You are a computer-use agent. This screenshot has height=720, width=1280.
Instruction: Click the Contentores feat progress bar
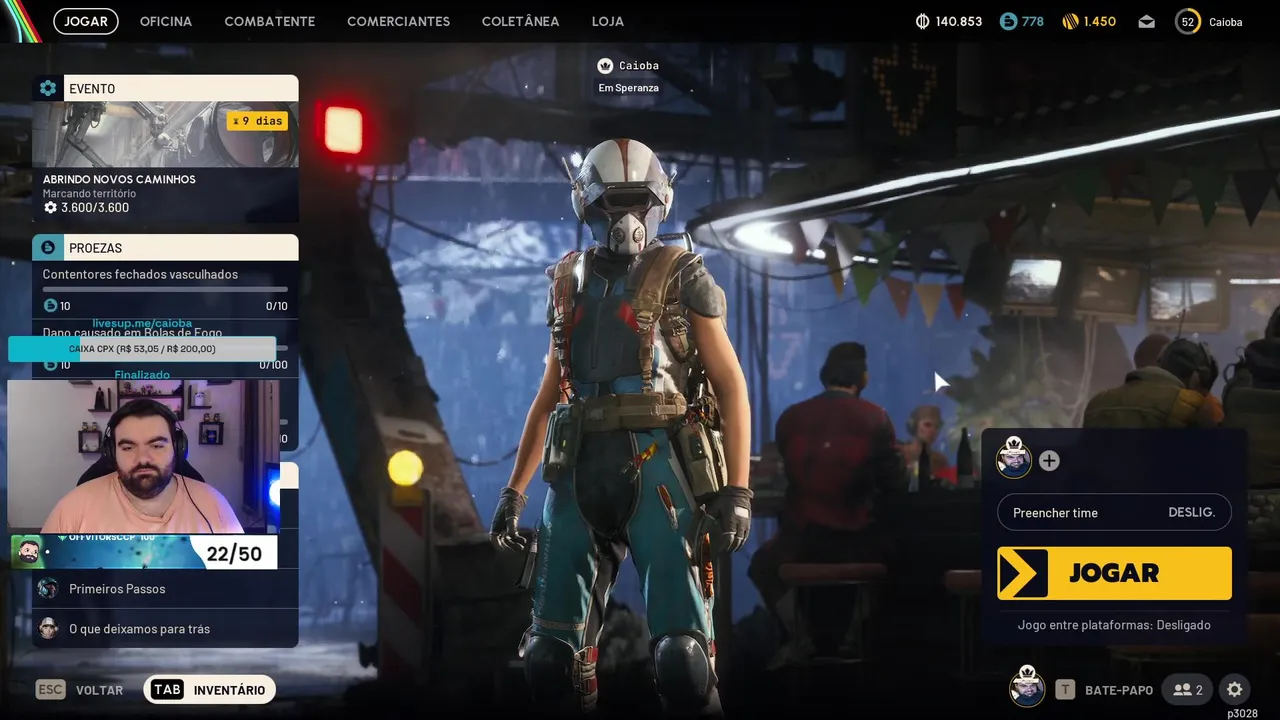coord(165,290)
